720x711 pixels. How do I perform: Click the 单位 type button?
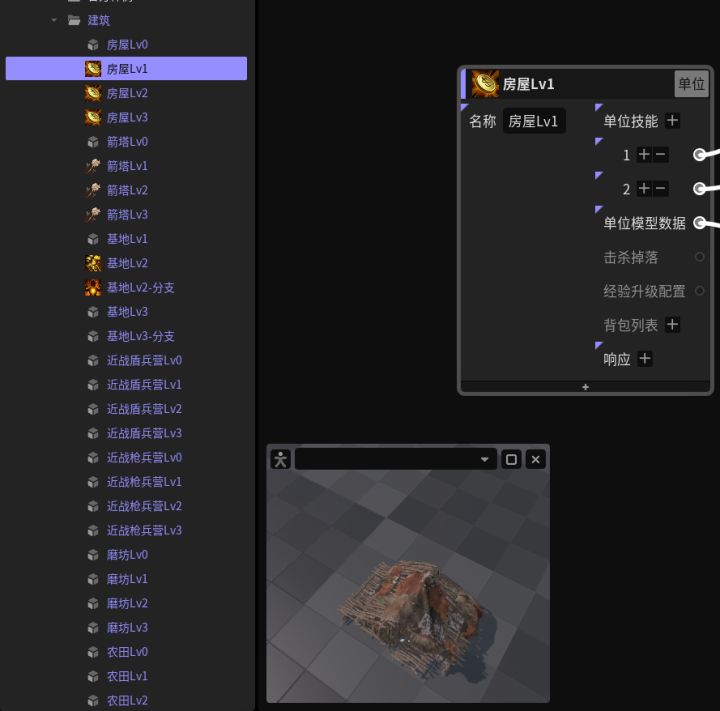tap(691, 84)
